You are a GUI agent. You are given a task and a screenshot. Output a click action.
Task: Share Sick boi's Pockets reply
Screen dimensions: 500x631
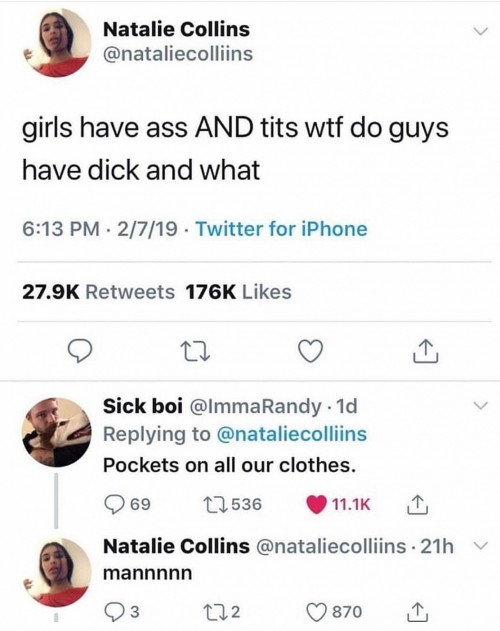(417, 505)
